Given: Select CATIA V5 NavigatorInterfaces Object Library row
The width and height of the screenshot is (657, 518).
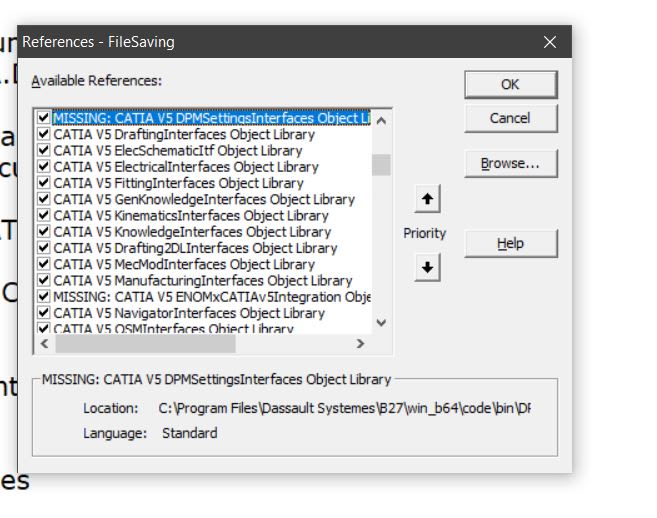Looking at the screenshot, I should (189, 313).
